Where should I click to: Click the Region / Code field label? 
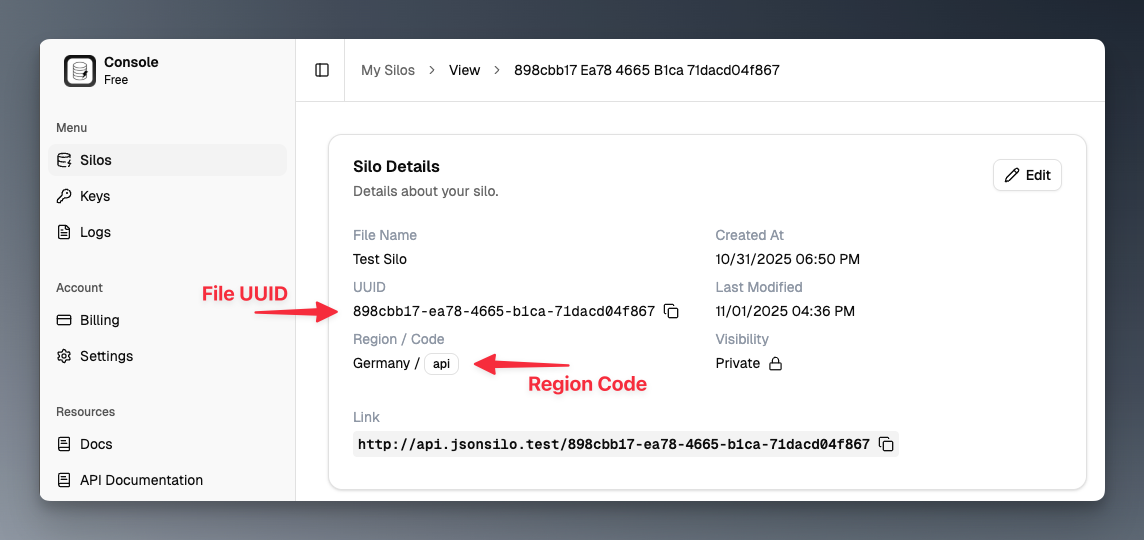[399, 339]
